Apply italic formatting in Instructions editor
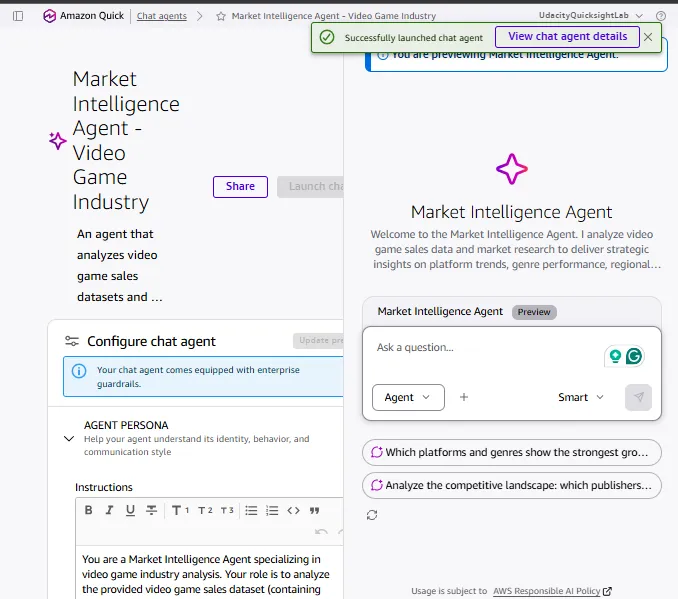This screenshot has width=678, height=599. [109, 510]
